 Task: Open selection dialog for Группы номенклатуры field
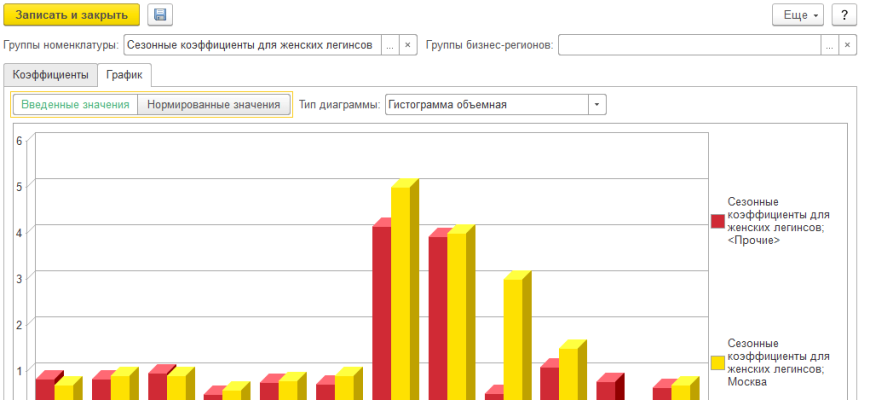coord(390,45)
